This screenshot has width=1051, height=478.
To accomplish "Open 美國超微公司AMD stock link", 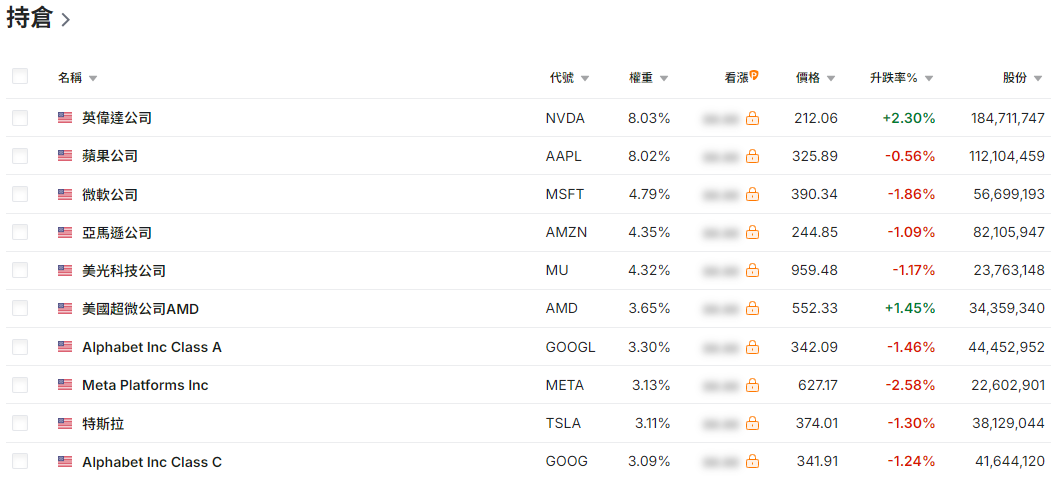I will pos(141,309).
